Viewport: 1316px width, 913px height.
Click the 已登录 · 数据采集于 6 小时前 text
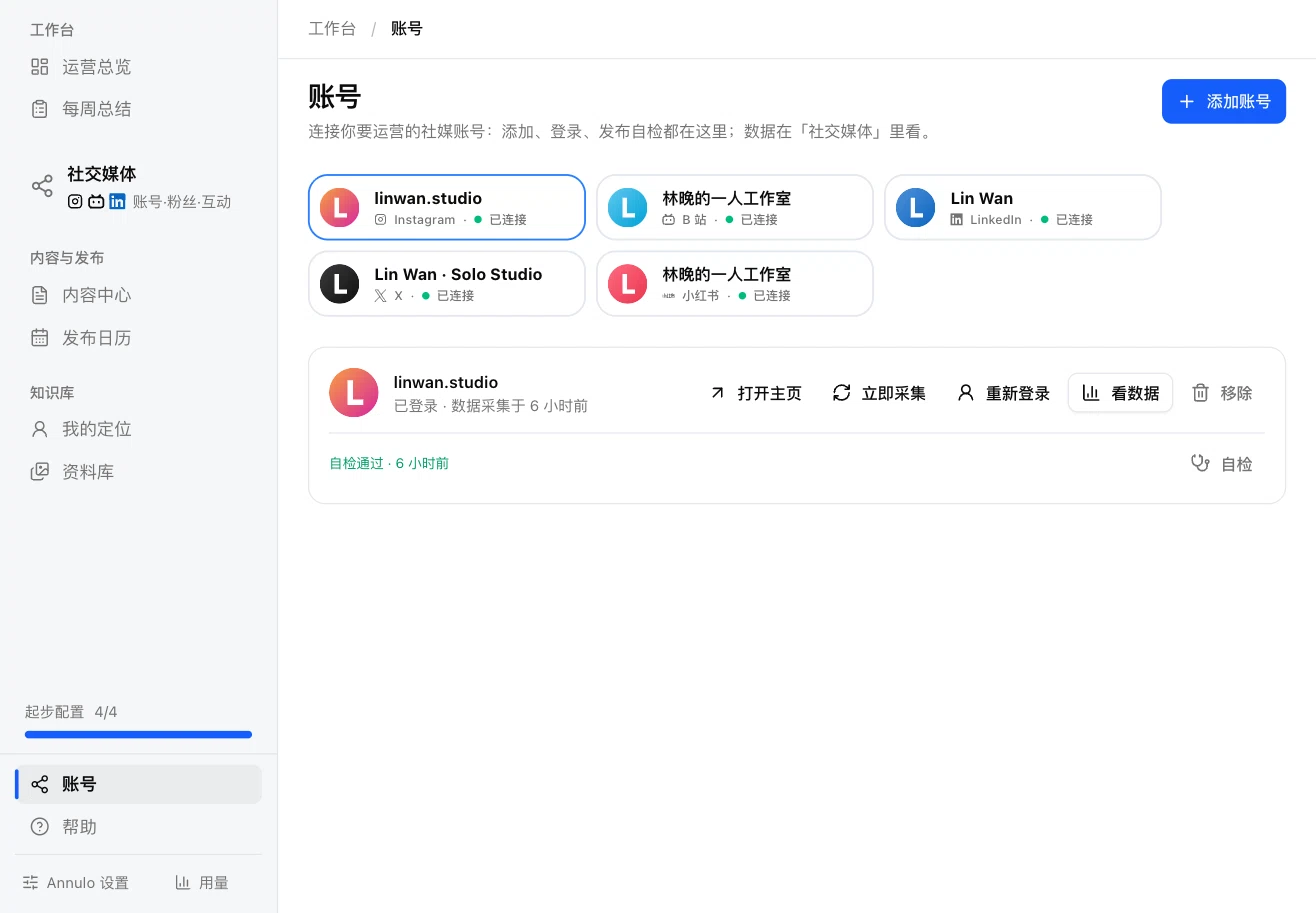(491, 406)
